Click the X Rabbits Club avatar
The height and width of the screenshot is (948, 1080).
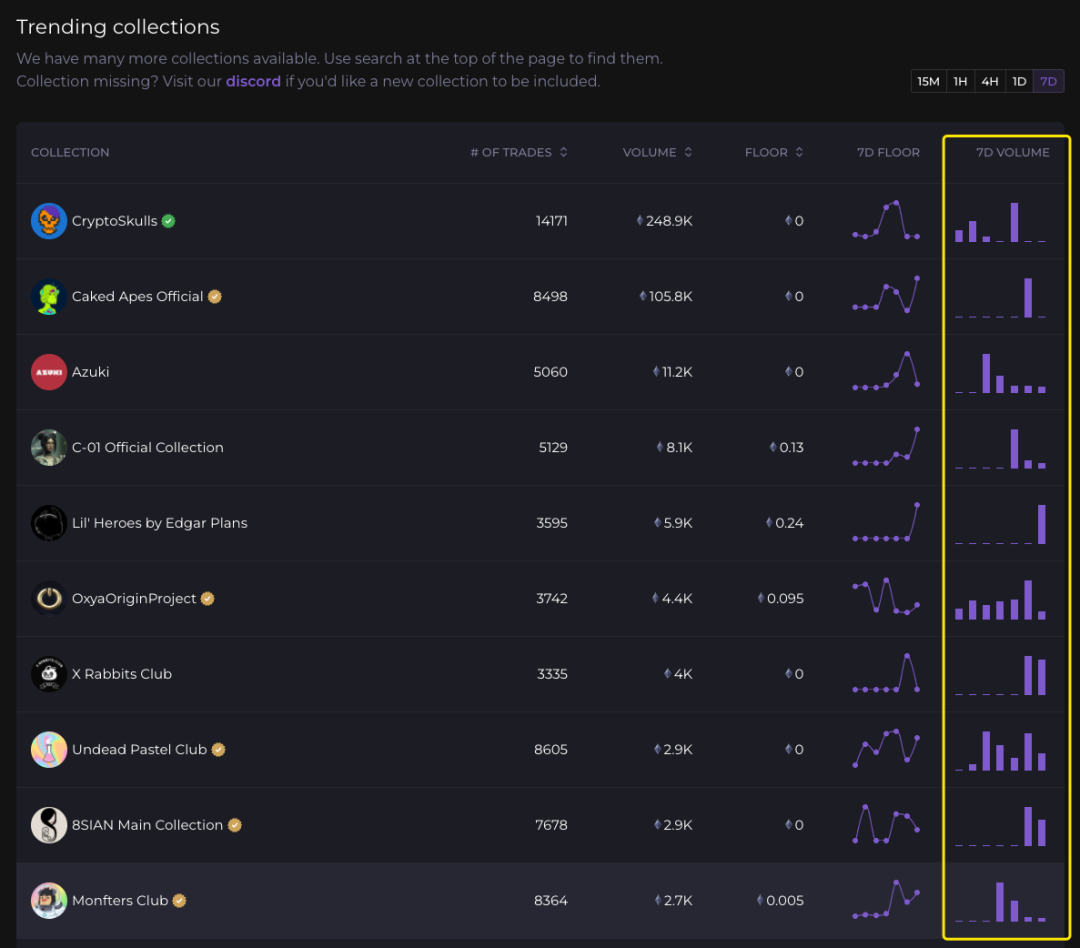pyautogui.click(x=49, y=674)
